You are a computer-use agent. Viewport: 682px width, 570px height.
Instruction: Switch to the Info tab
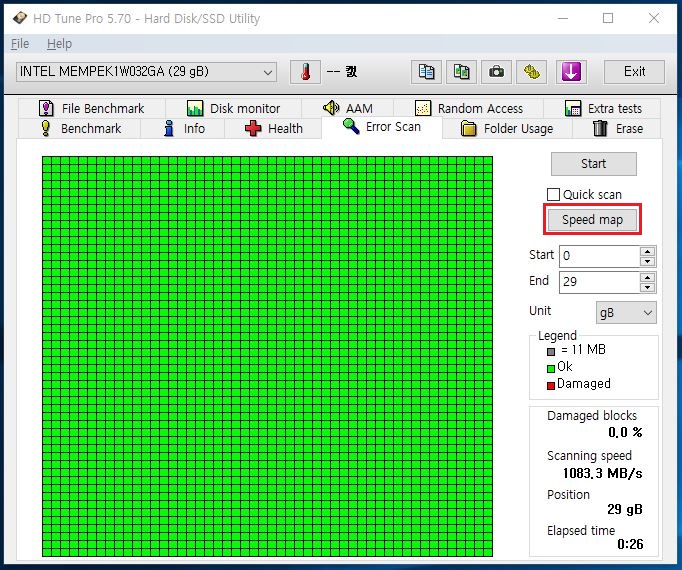click(x=183, y=129)
